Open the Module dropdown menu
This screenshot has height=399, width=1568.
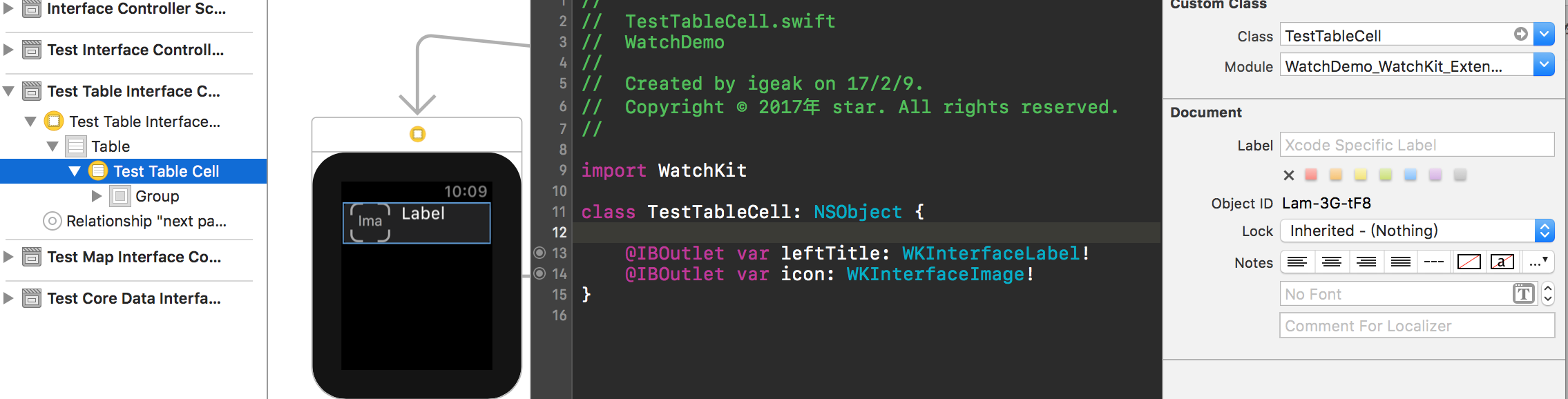point(1544,65)
